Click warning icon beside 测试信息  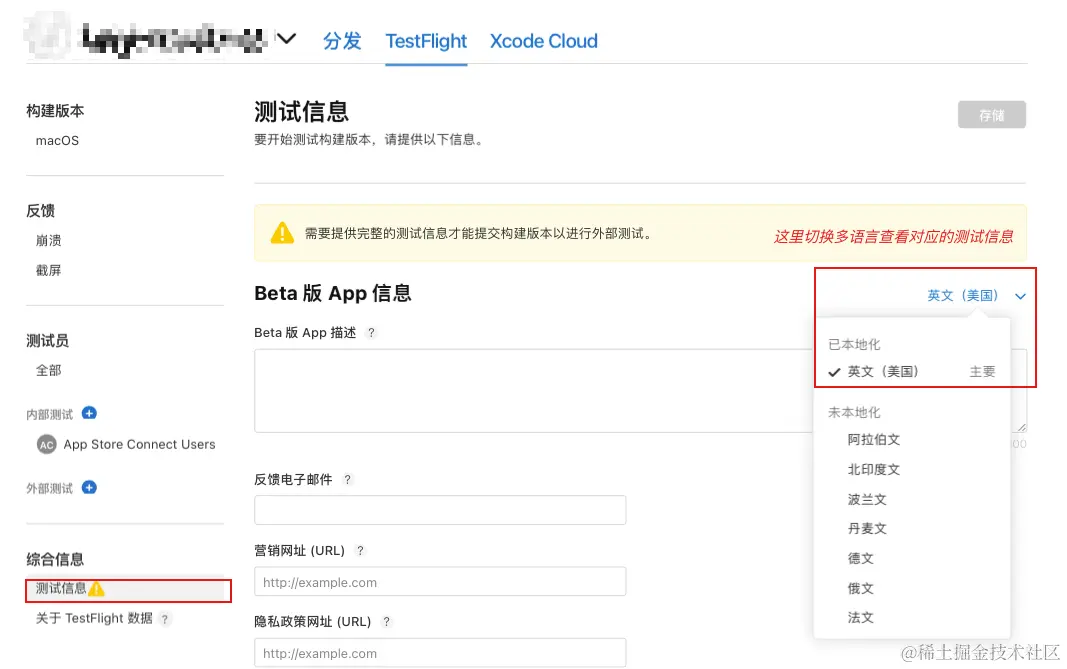(x=97, y=589)
